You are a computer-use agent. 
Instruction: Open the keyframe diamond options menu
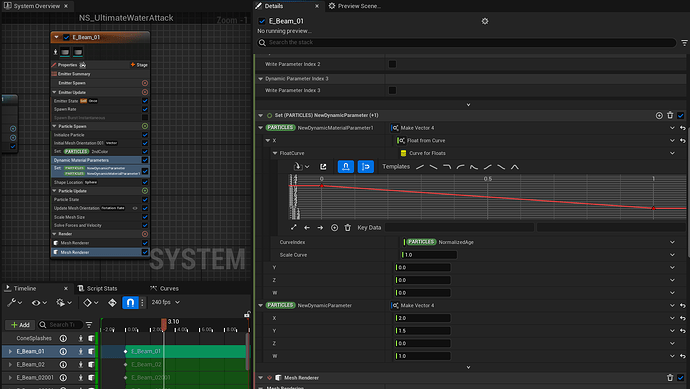coord(90,302)
